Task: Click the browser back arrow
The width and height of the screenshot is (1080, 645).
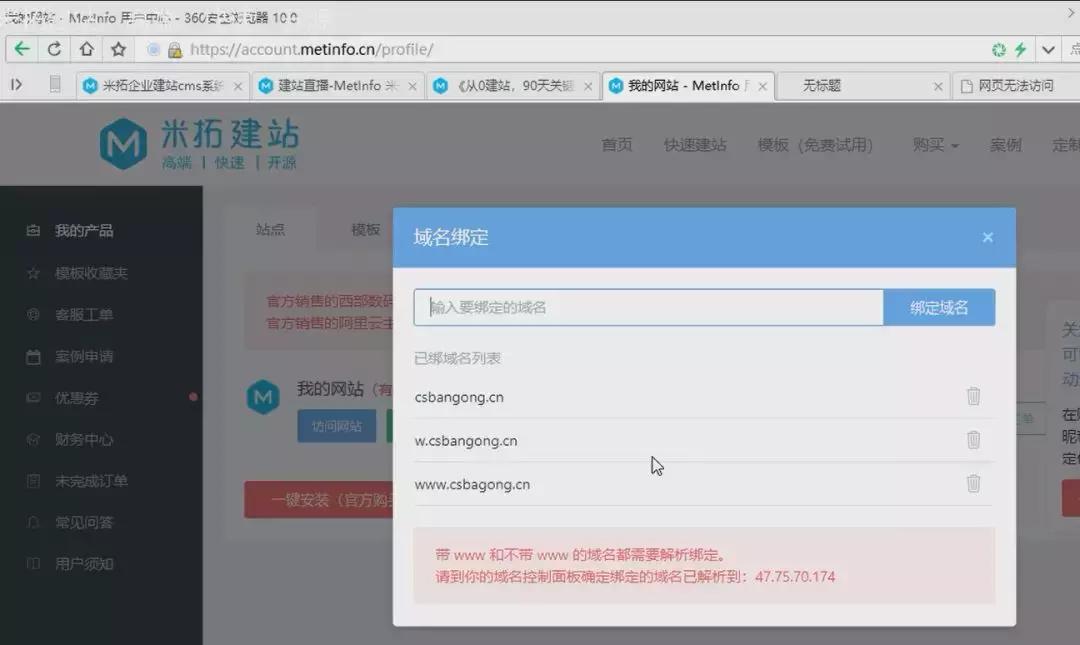Action: pos(22,48)
